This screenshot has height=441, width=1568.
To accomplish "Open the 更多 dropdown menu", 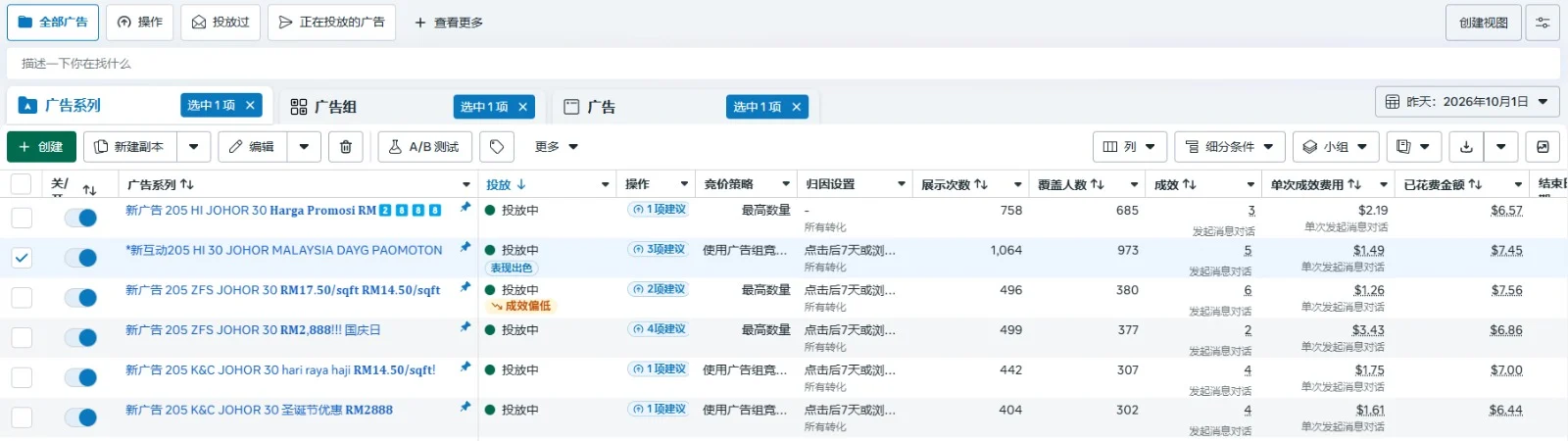I will [x=557, y=147].
